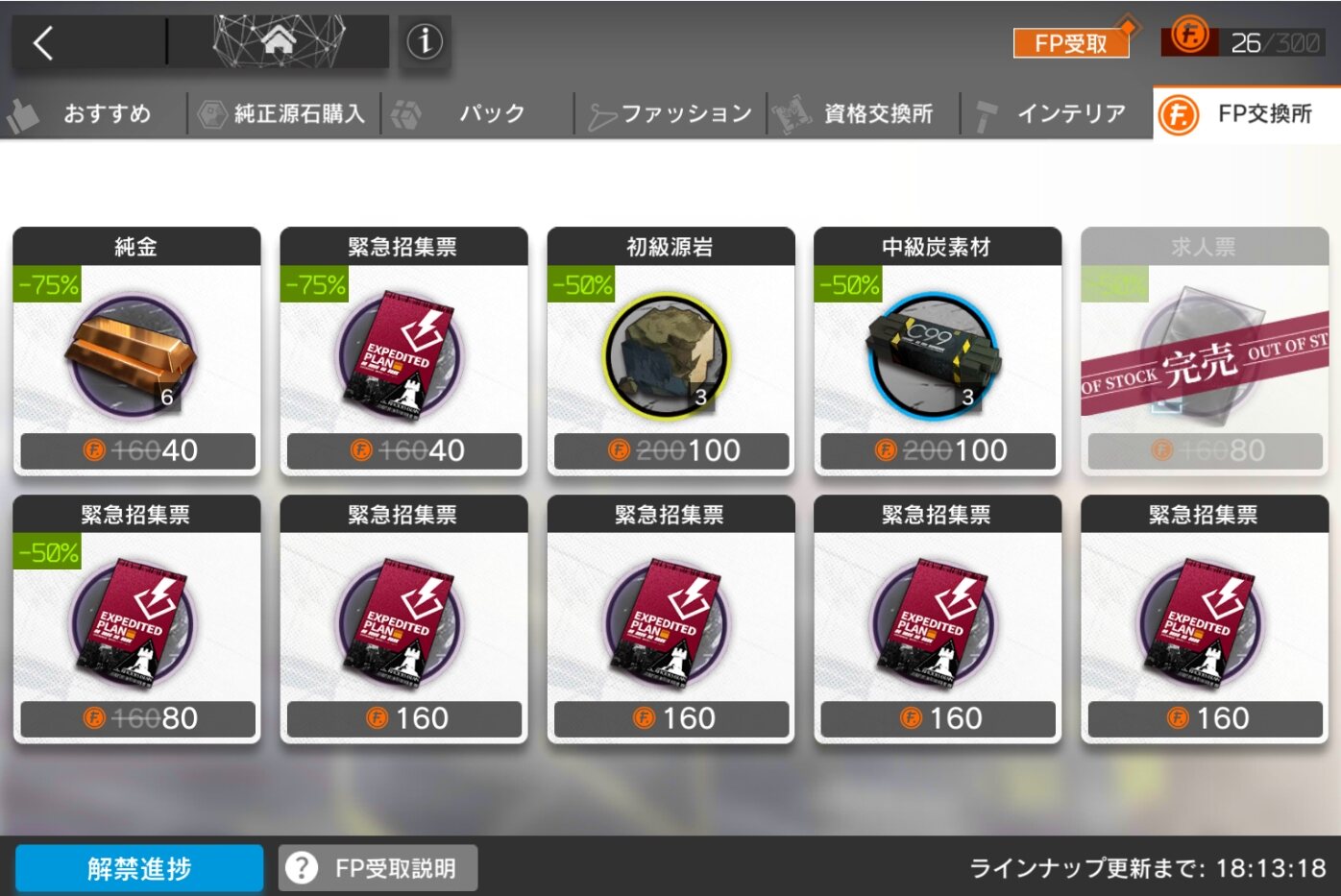Image resolution: width=1341 pixels, height=896 pixels.
Task: Open the home network icon
Action: coord(279,41)
